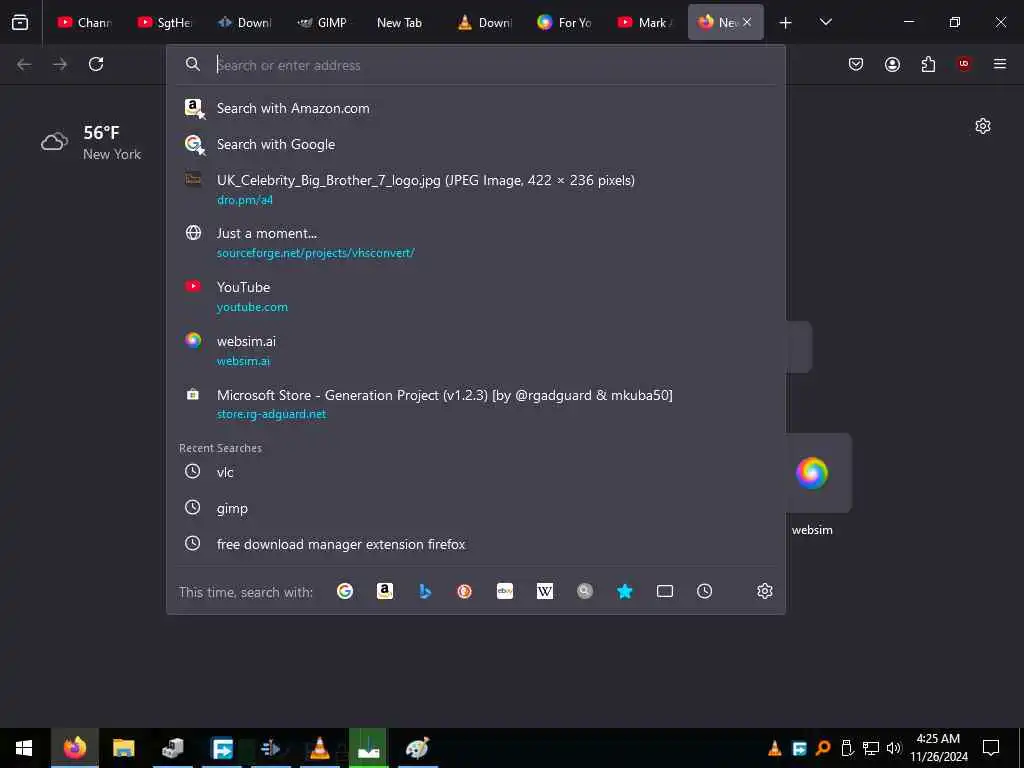Image resolution: width=1024 pixels, height=768 pixels.
Task: Search history with the clock icon
Action: [705, 591]
